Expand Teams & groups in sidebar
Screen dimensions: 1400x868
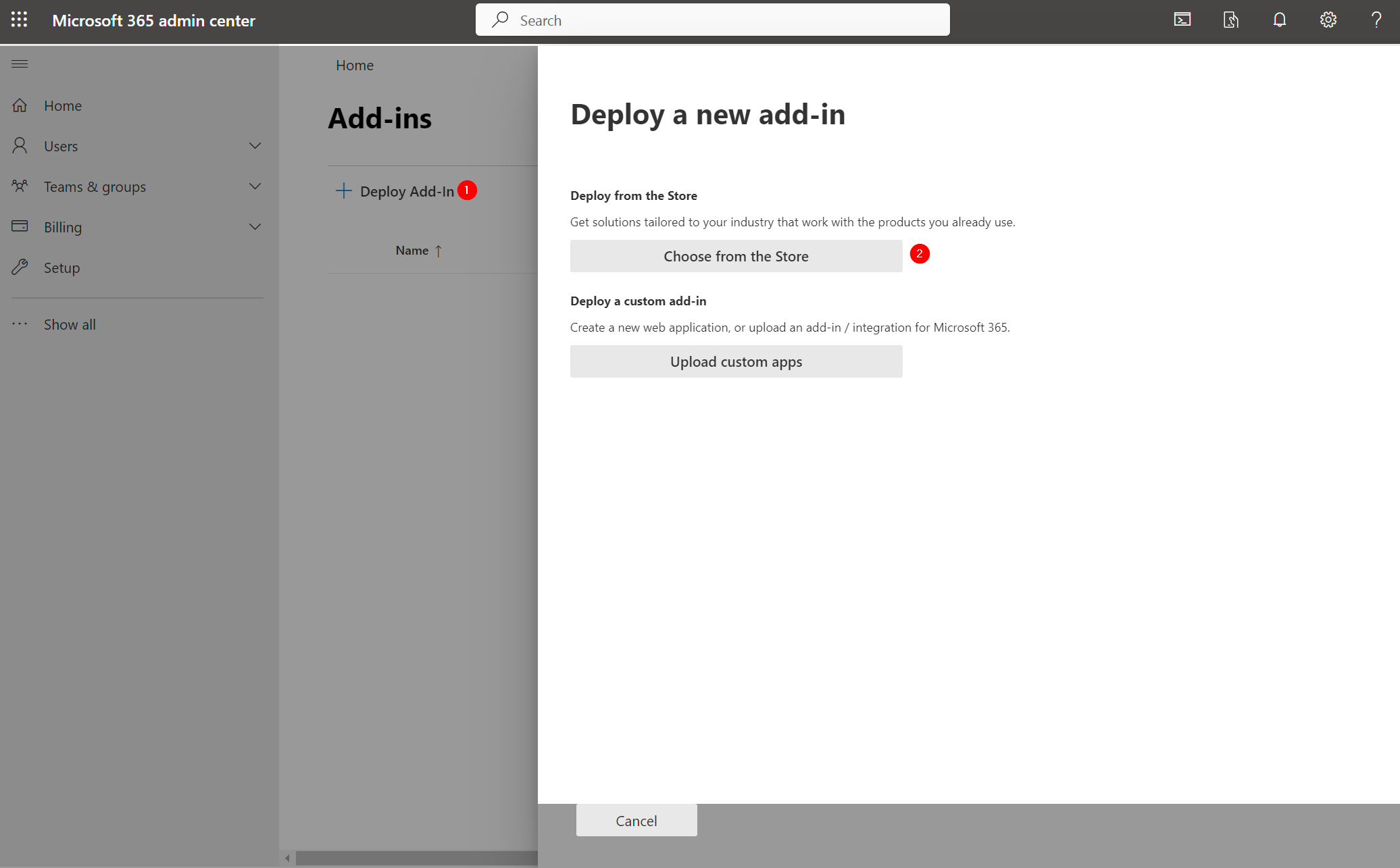click(255, 186)
